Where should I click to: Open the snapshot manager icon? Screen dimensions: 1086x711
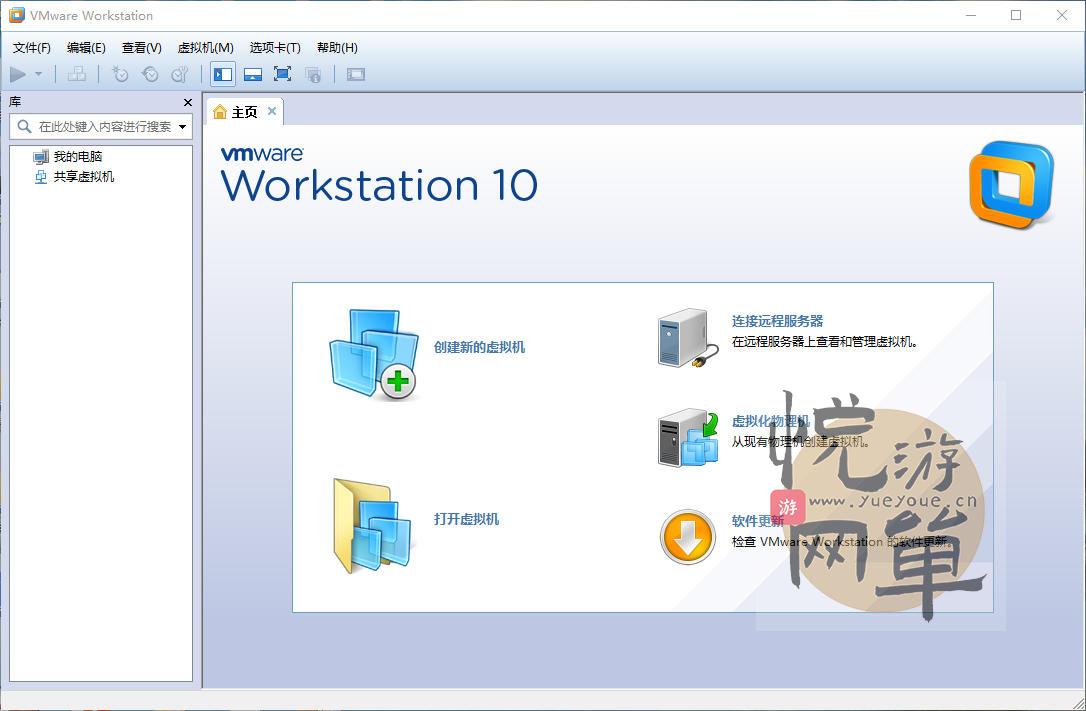(179, 74)
